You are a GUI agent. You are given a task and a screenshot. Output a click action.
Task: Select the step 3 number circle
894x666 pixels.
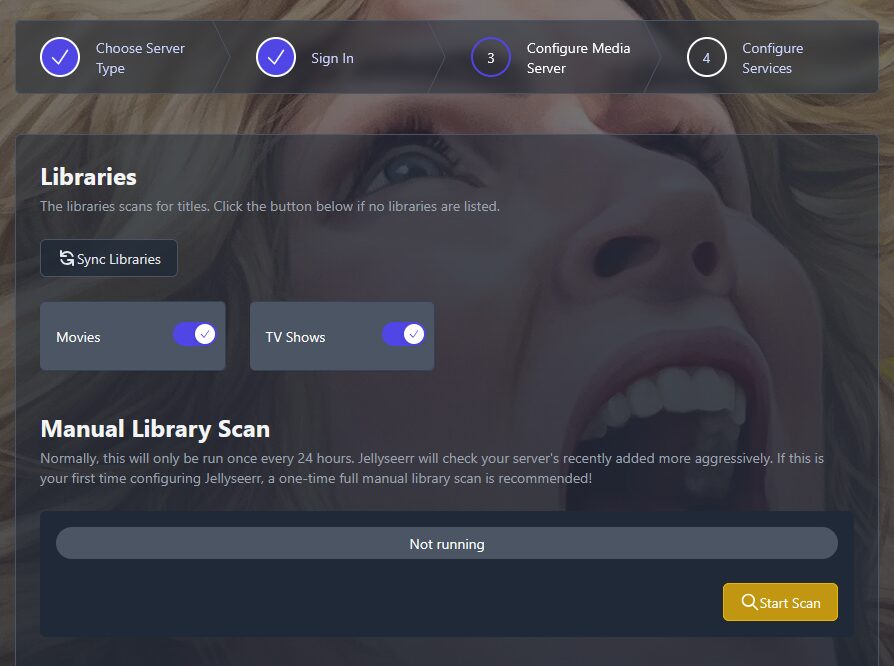tap(490, 58)
